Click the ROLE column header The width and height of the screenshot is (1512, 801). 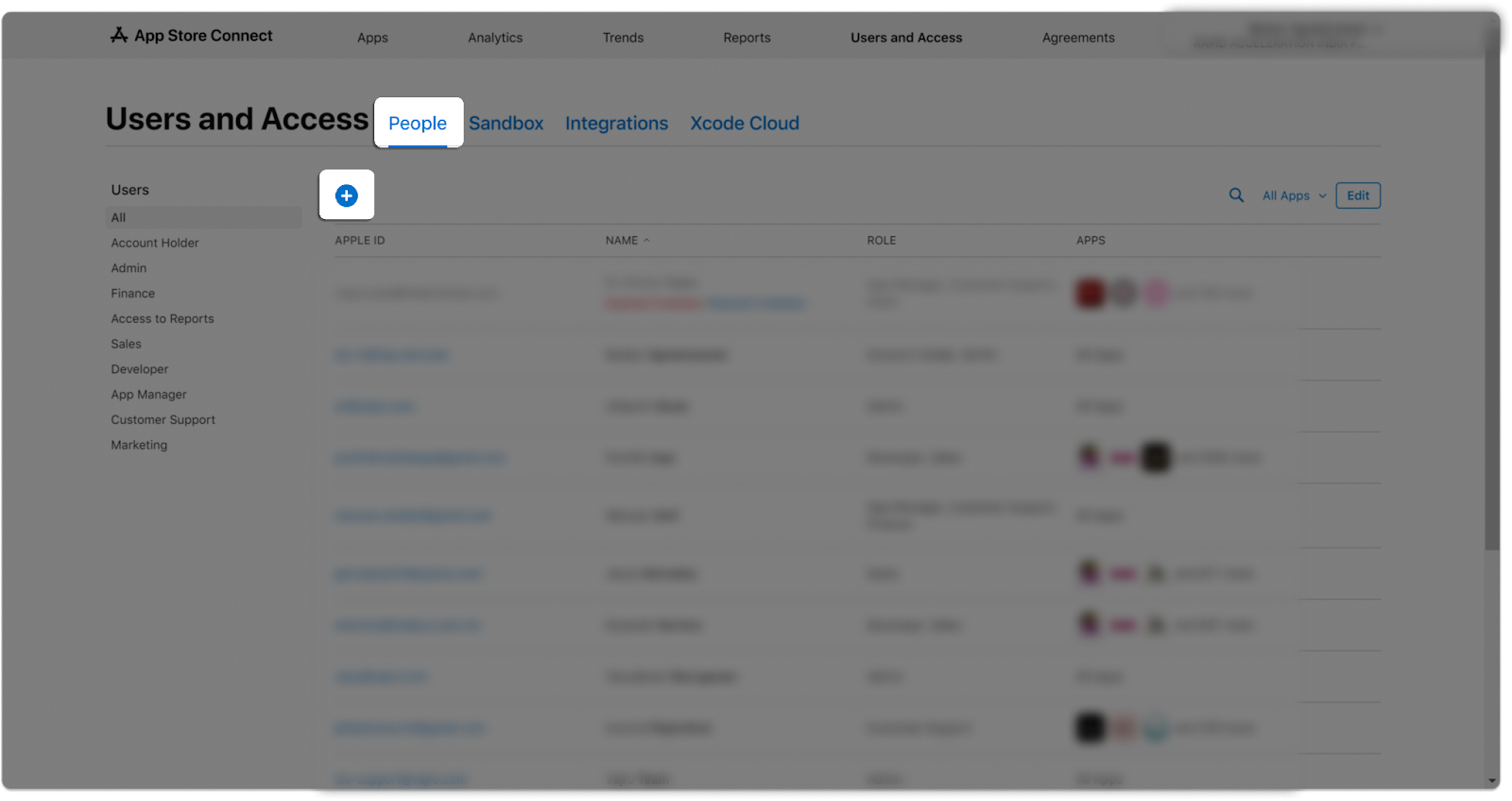(882, 241)
